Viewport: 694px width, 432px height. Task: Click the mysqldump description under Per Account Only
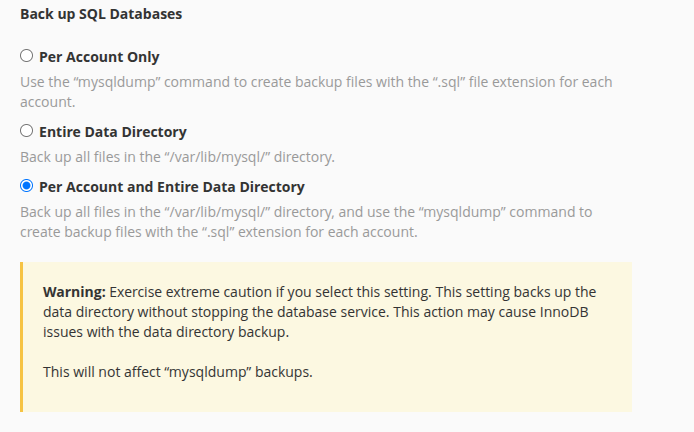click(x=316, y=92)
